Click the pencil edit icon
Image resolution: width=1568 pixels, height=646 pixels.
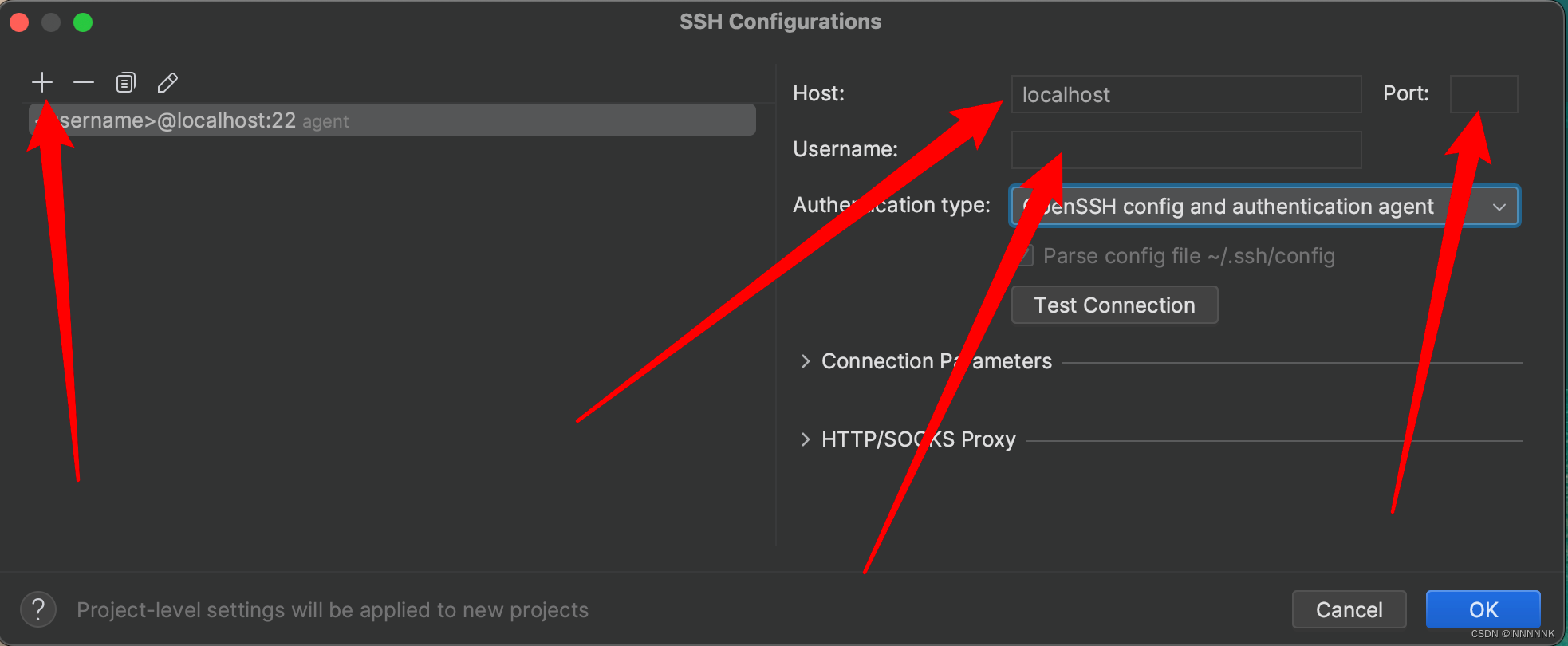[167, 82]
